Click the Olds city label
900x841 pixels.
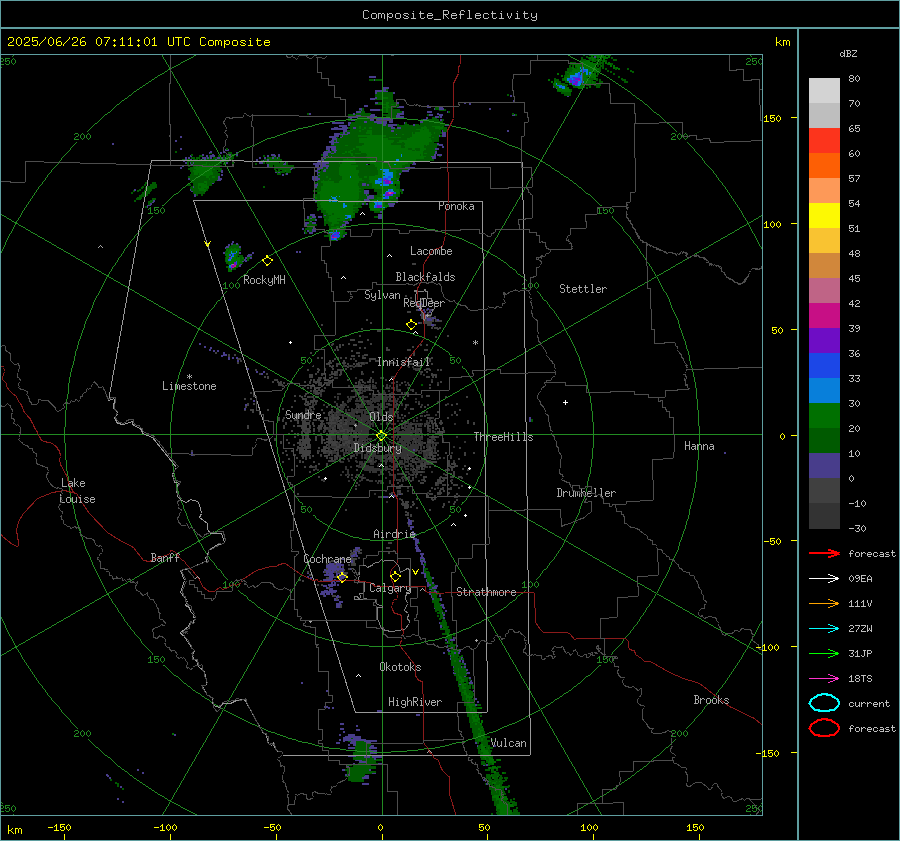[381, 417]
